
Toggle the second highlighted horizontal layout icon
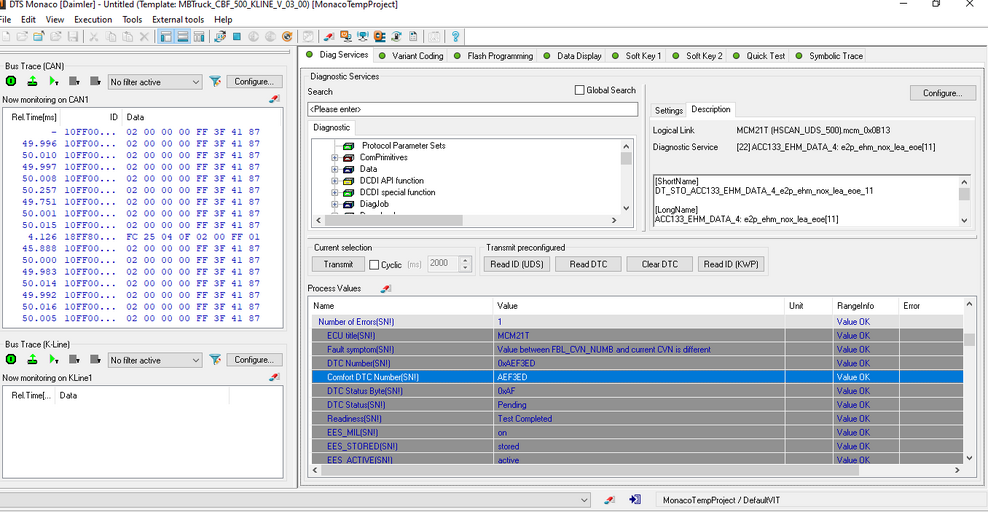[183, 37]
